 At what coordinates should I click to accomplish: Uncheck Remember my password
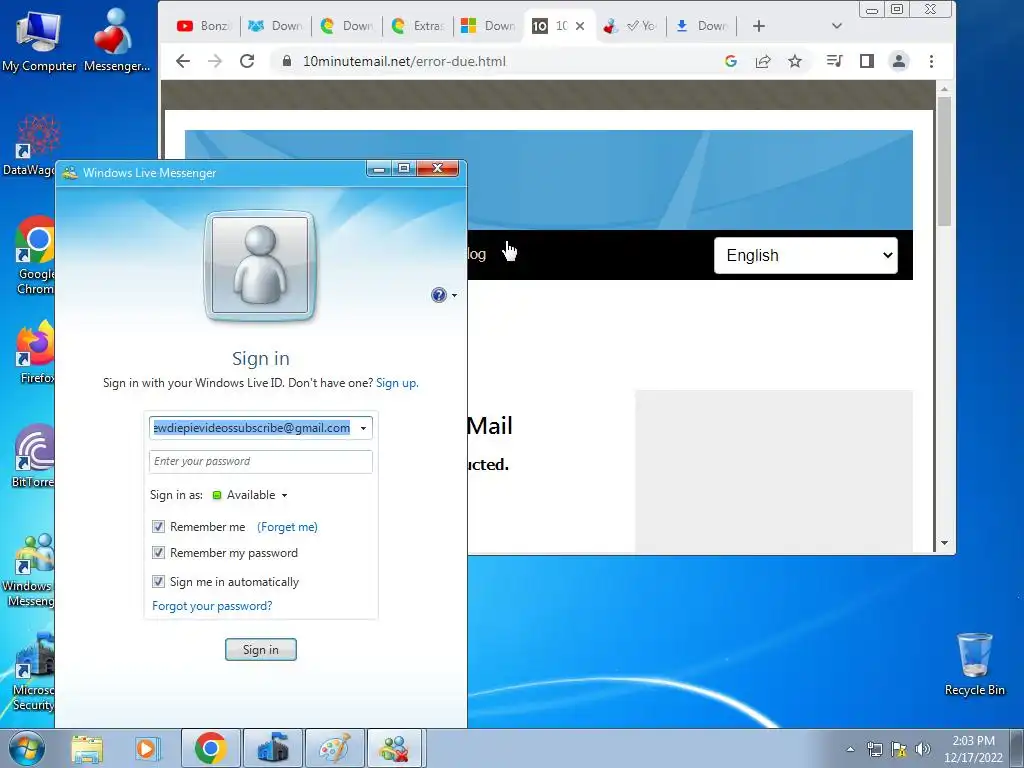(x=158, y=552)
